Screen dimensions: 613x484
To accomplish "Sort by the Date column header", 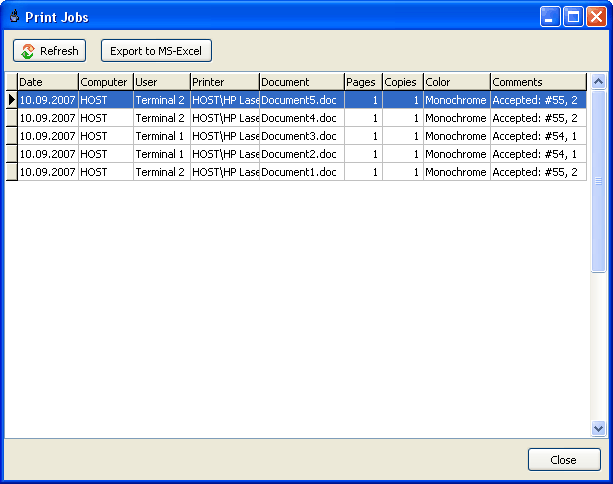I will pos(47,82).
